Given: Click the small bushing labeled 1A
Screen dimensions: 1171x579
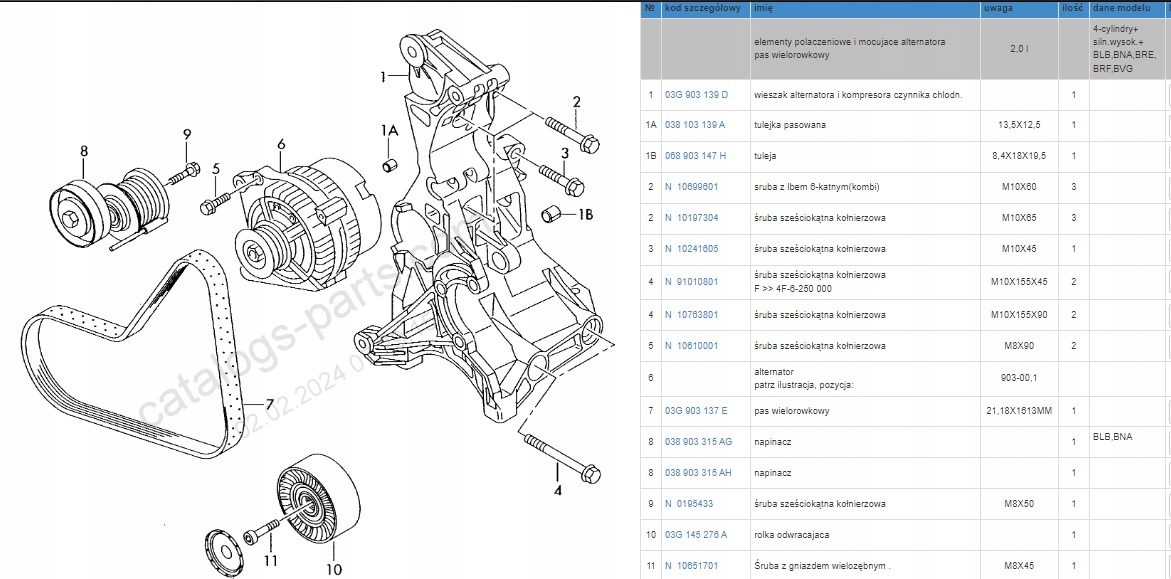Looking at the screenshot, I should [389, 164].
